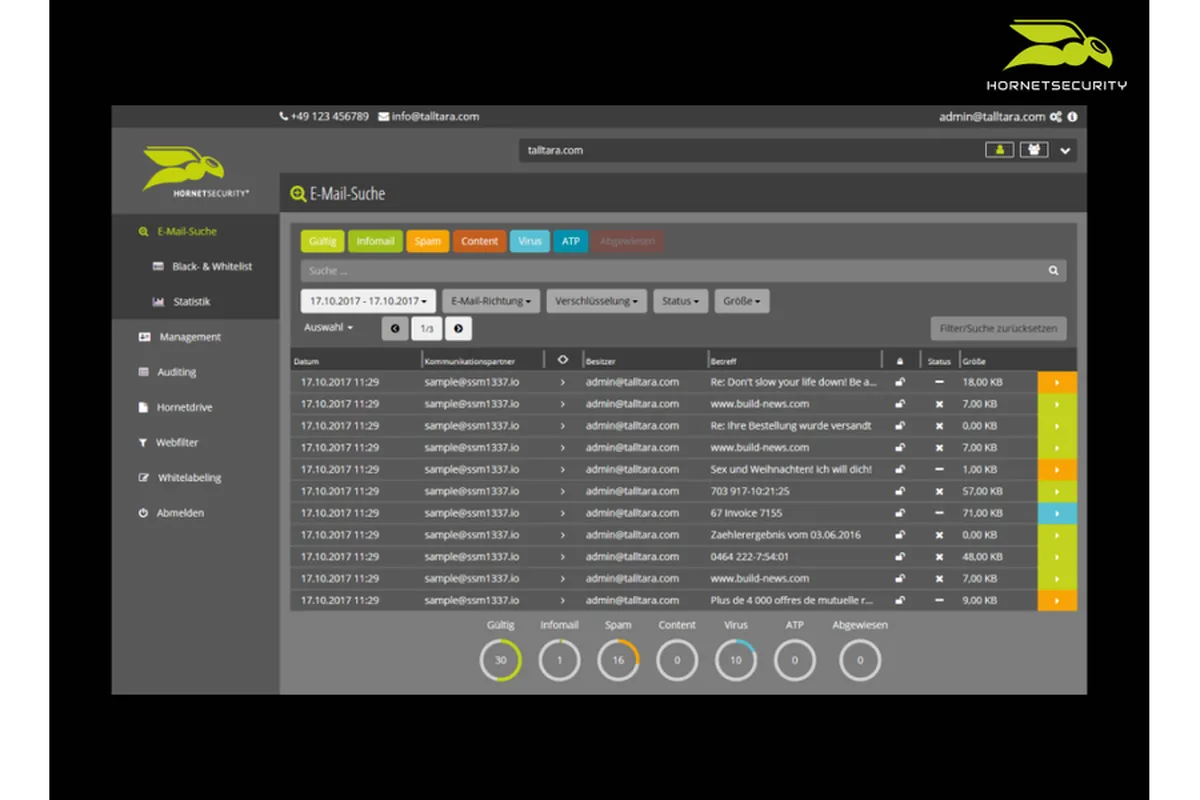
Task: Open Statistik in the sidebar
Action: coord(191,302)
